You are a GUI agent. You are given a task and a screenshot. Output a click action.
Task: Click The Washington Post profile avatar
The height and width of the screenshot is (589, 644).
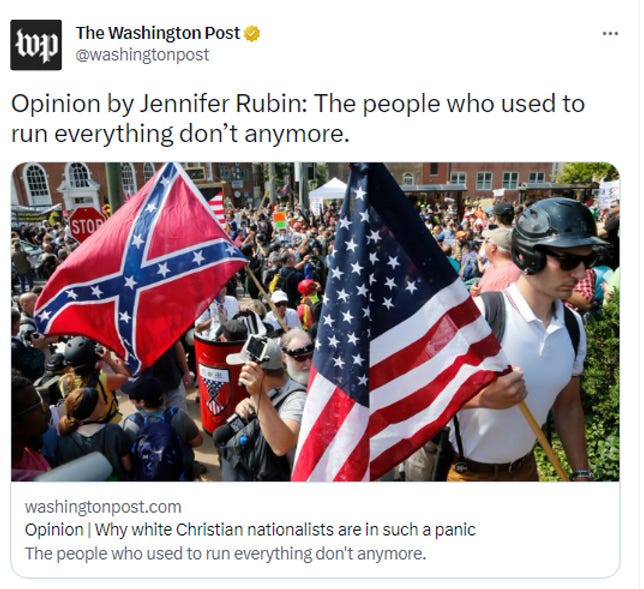(36, 45)
